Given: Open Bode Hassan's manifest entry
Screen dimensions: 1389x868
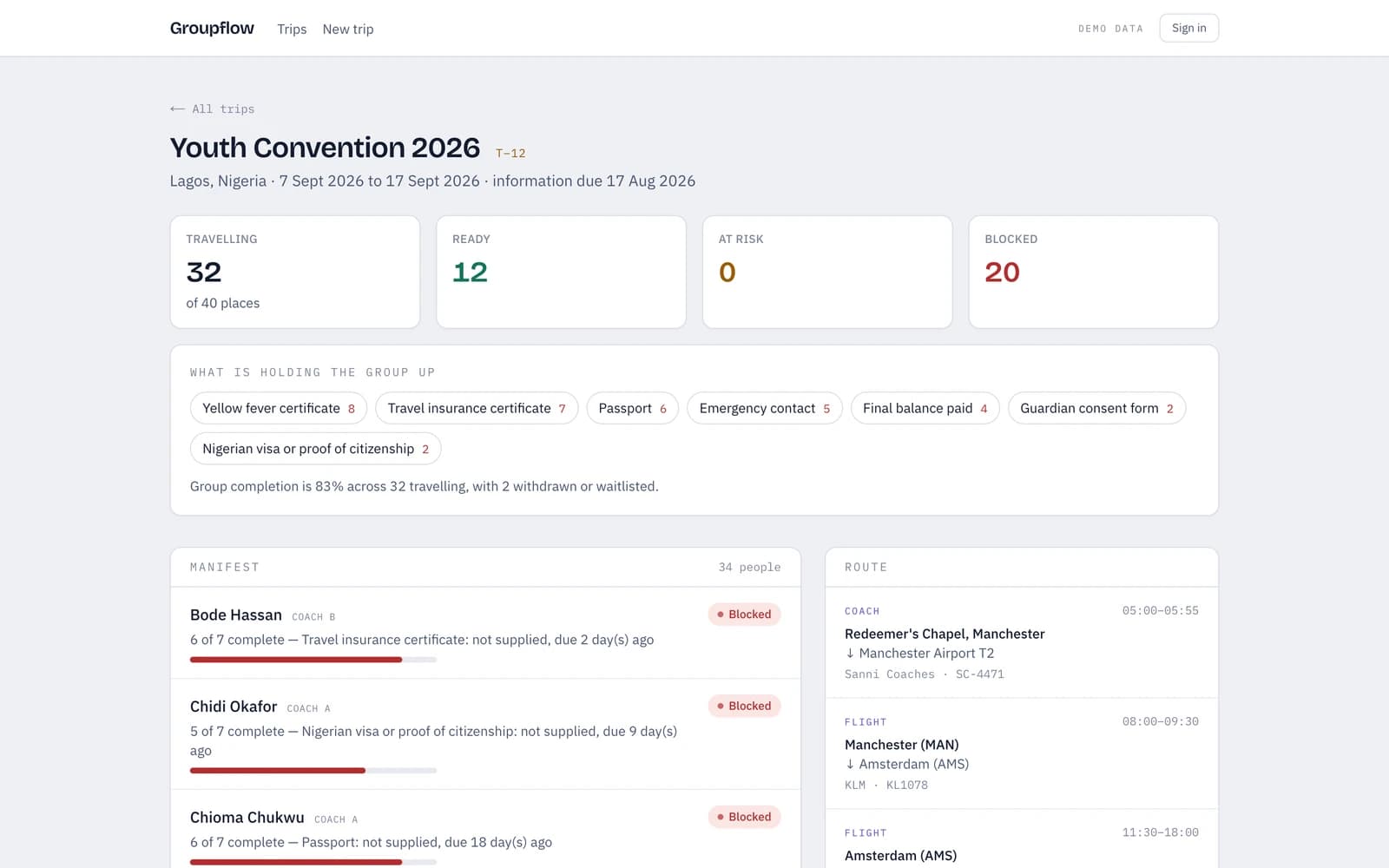Looking at the screenshot, I should (x=485, y=633).
